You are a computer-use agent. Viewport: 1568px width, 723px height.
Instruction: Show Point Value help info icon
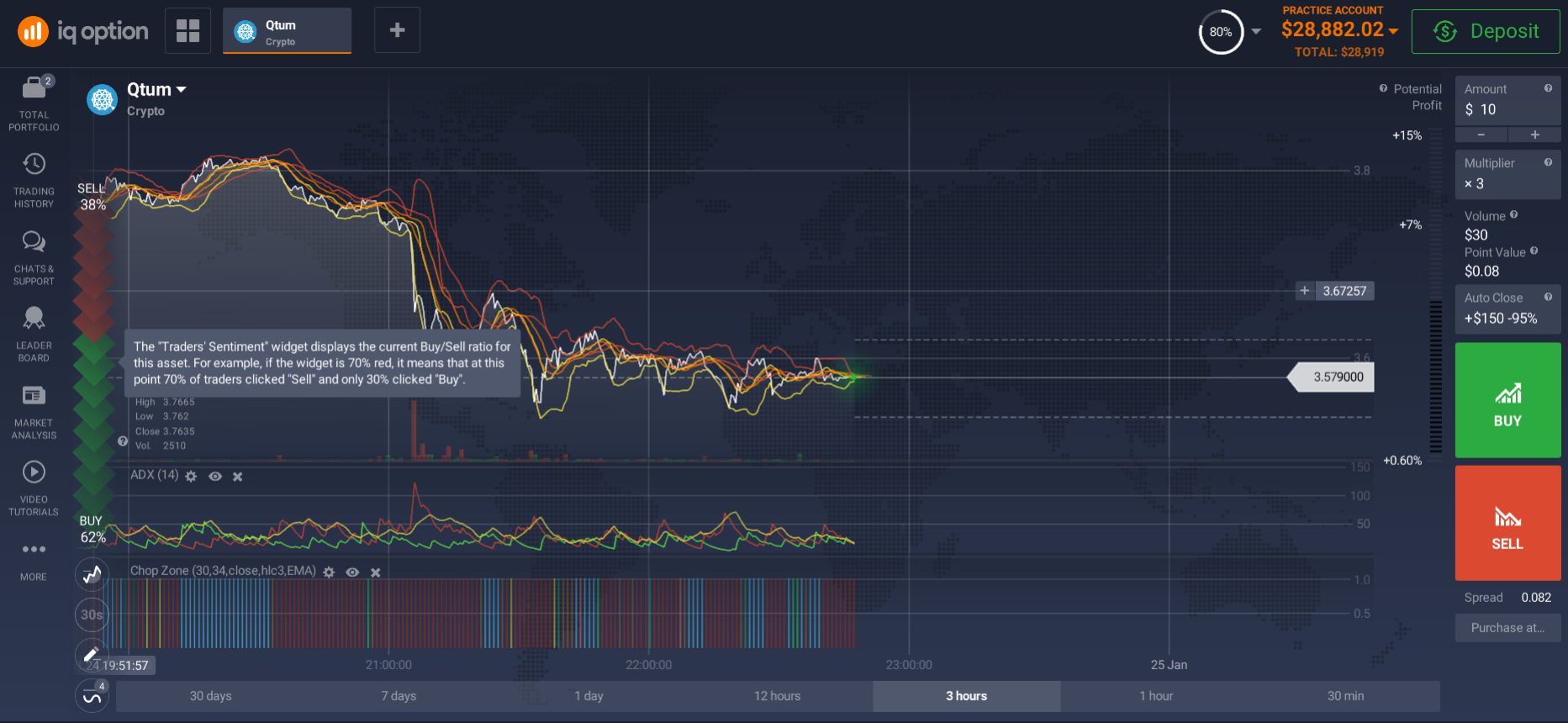click(x=1534, y=251)
